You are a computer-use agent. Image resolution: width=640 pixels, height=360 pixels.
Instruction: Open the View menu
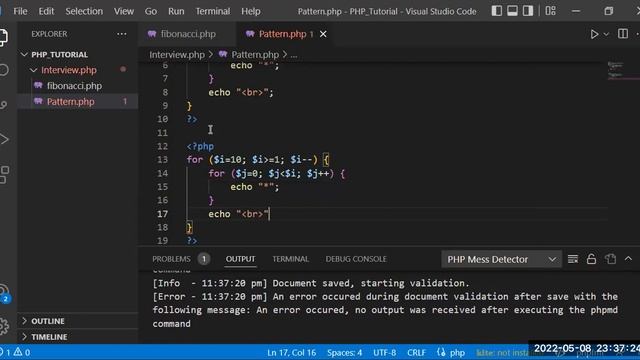coord(124,11)
